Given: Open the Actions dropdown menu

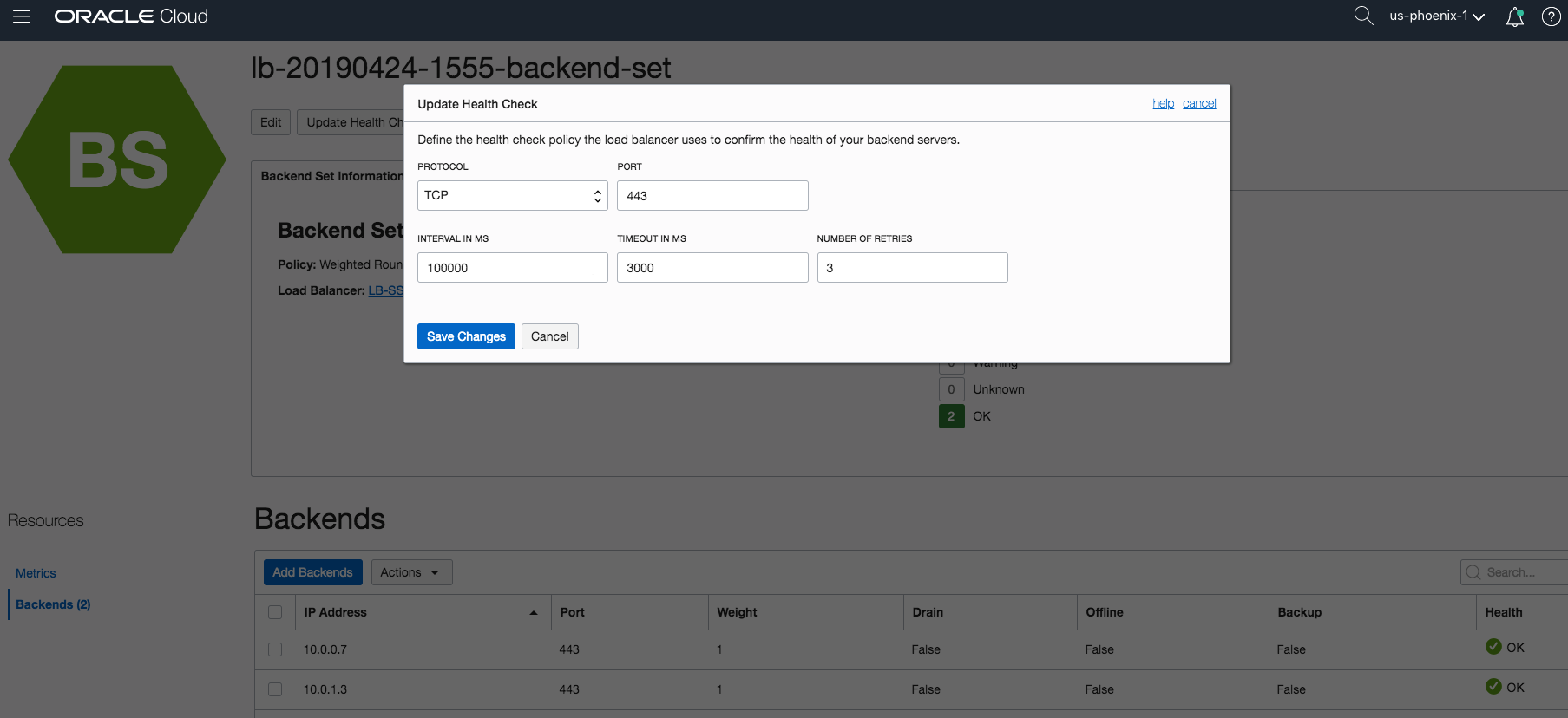Looking at the screenshot, I should 411,572.
